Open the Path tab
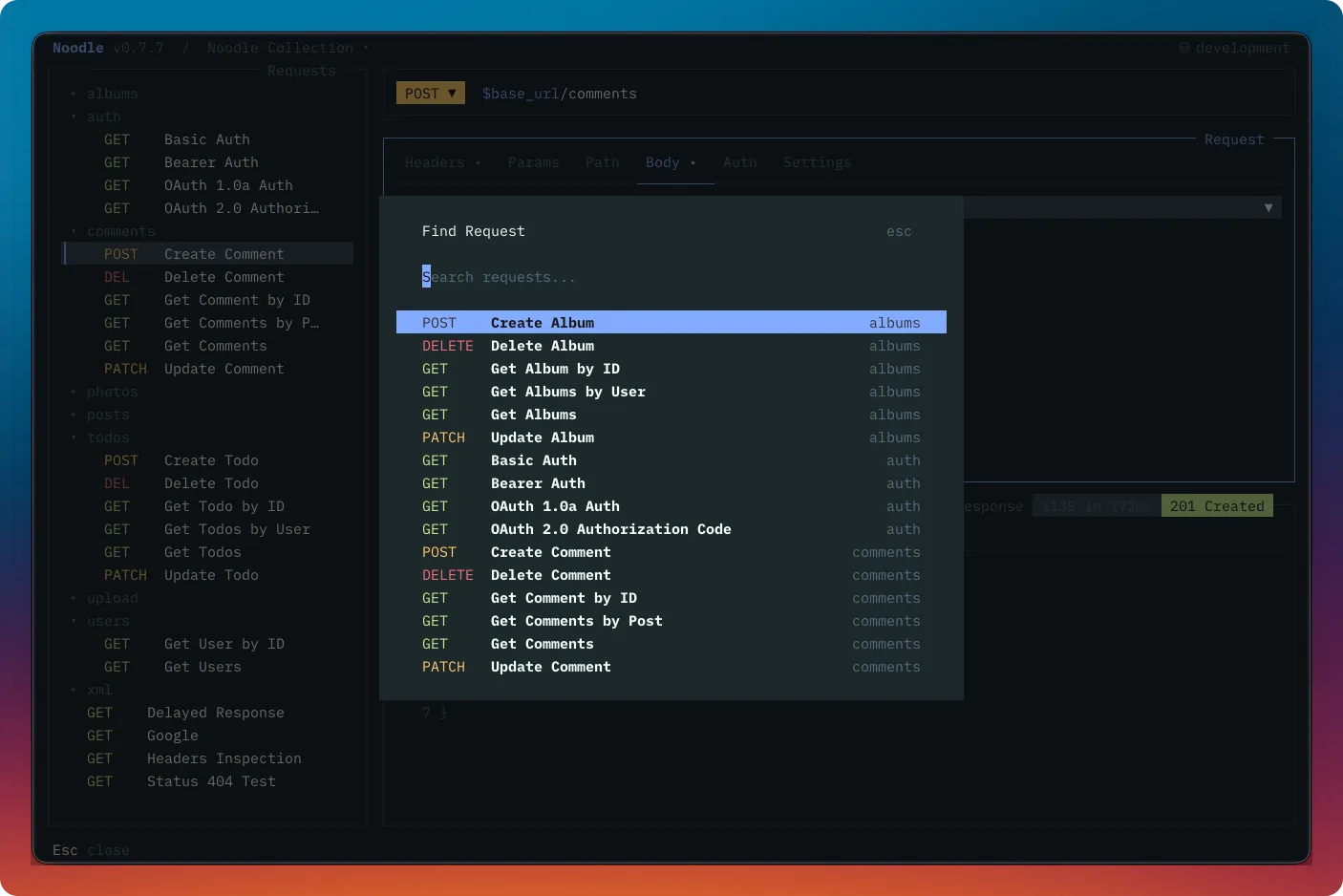Image resolution: width=1343 pixels, height=896 pixels. click(603, 162)
